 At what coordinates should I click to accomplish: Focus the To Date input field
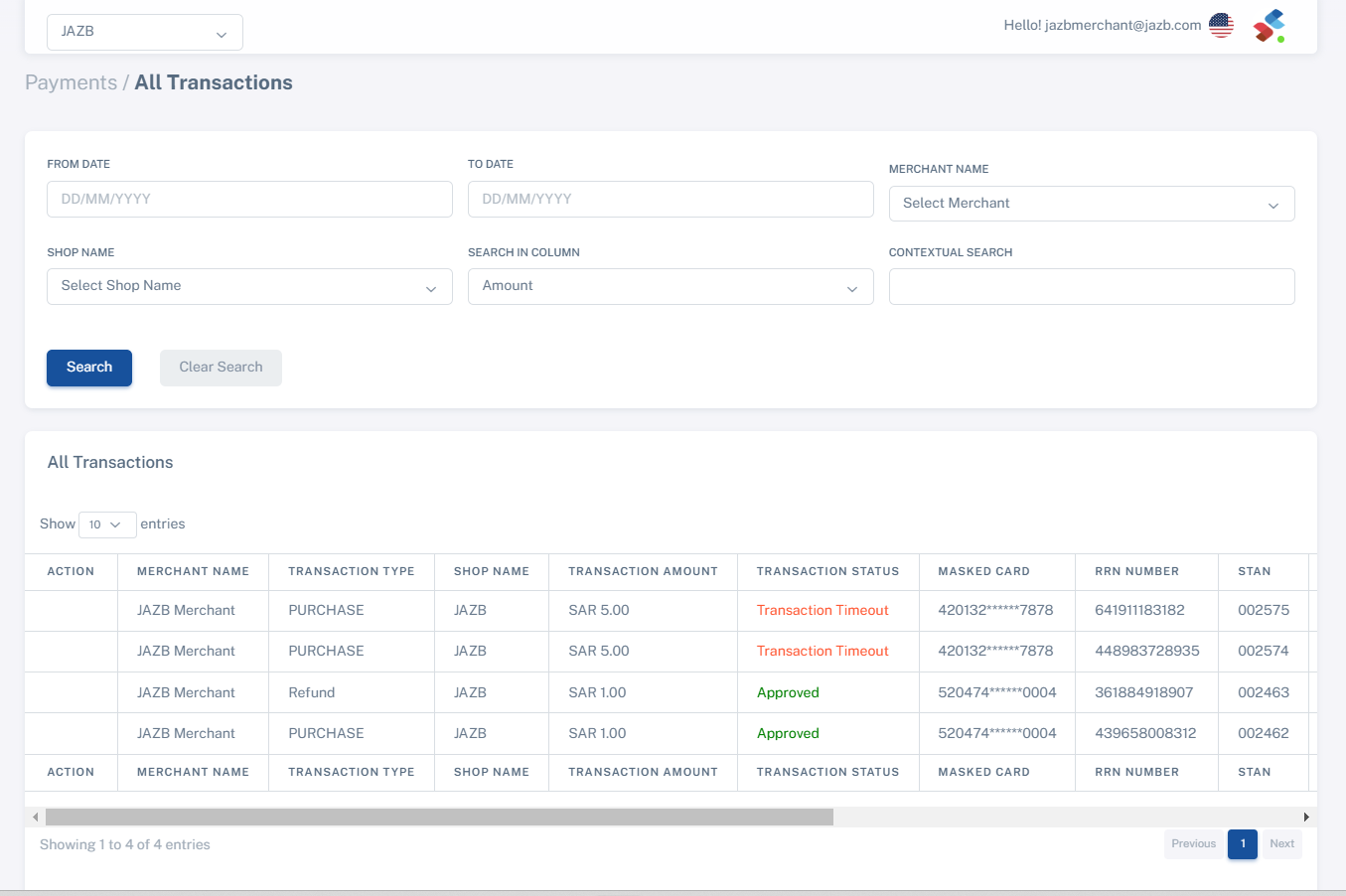[x=671, y=200]
